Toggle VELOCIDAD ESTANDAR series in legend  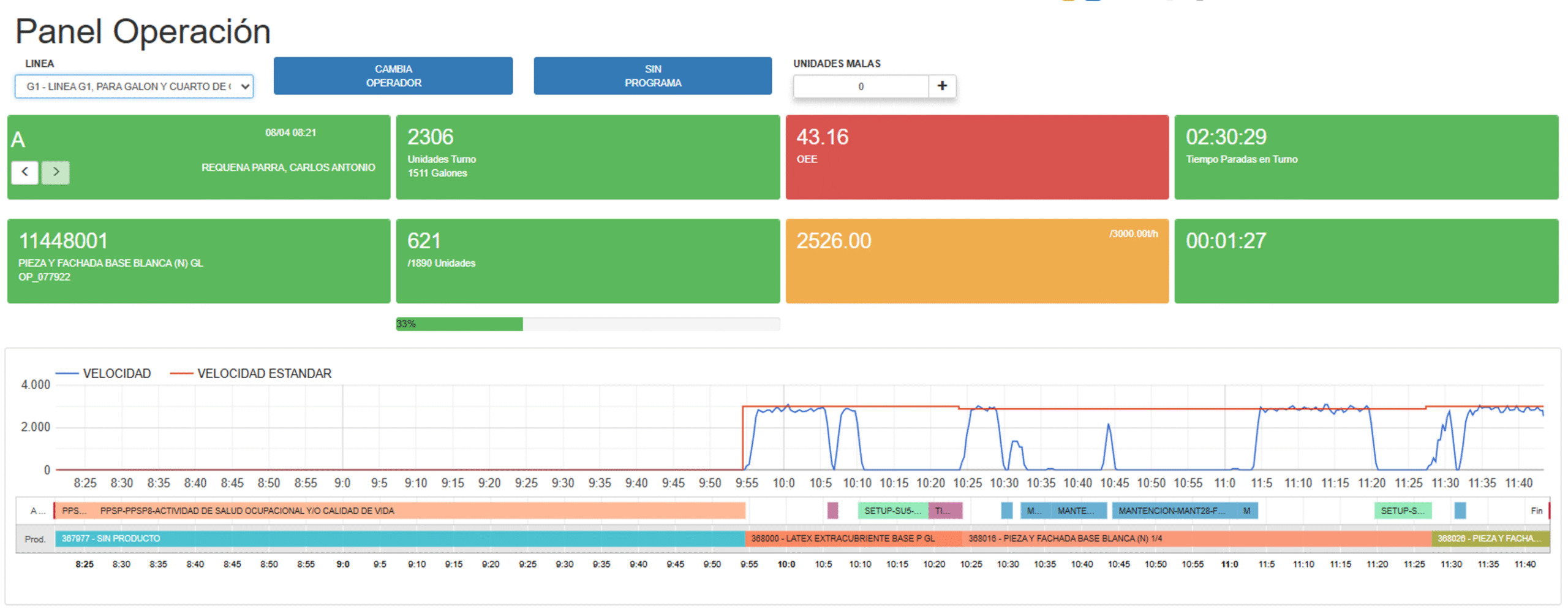251,374
